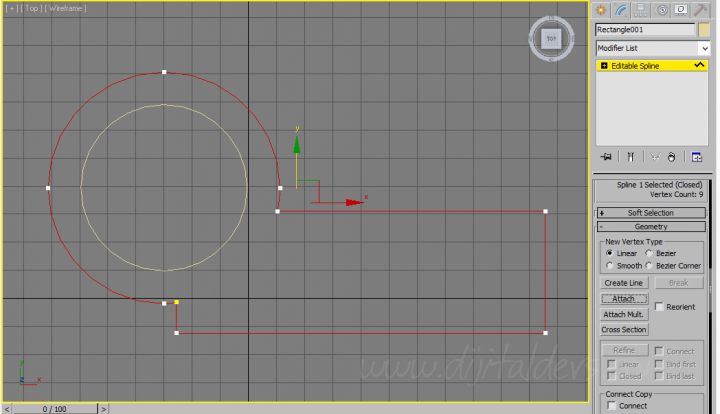Click the gizmo X axis red arrow
The height and width of the screenshot is (414, 720).
[x=354, y=202]
